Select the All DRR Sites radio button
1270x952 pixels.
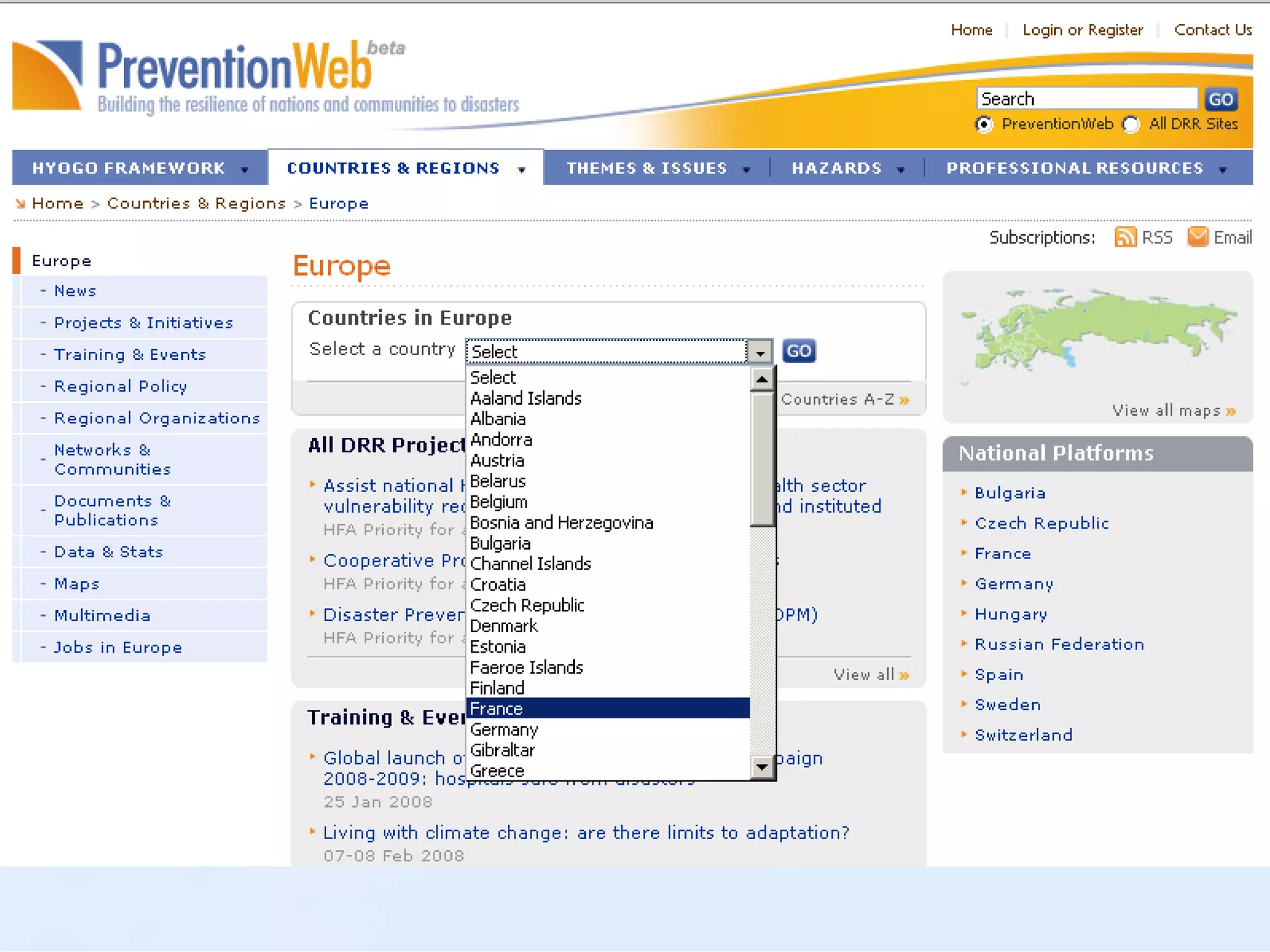1131,125
